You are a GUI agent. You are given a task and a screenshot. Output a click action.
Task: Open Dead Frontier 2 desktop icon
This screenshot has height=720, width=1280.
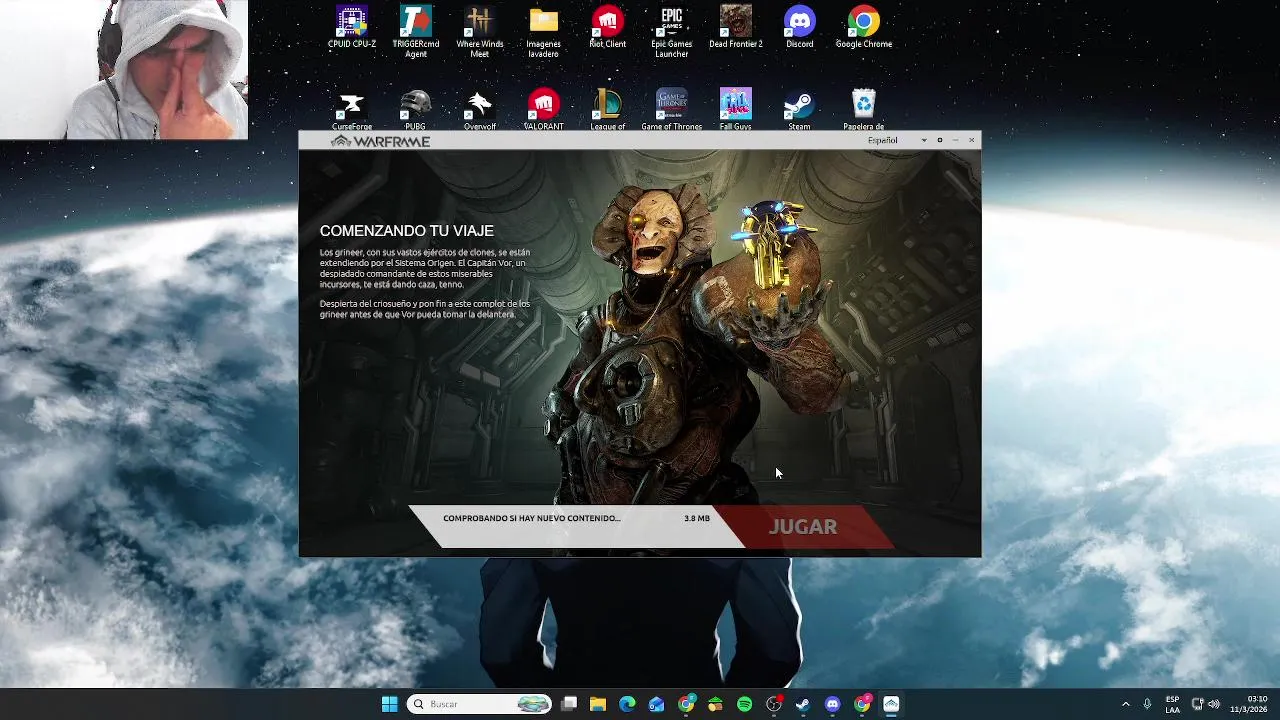tap(736, 28)
